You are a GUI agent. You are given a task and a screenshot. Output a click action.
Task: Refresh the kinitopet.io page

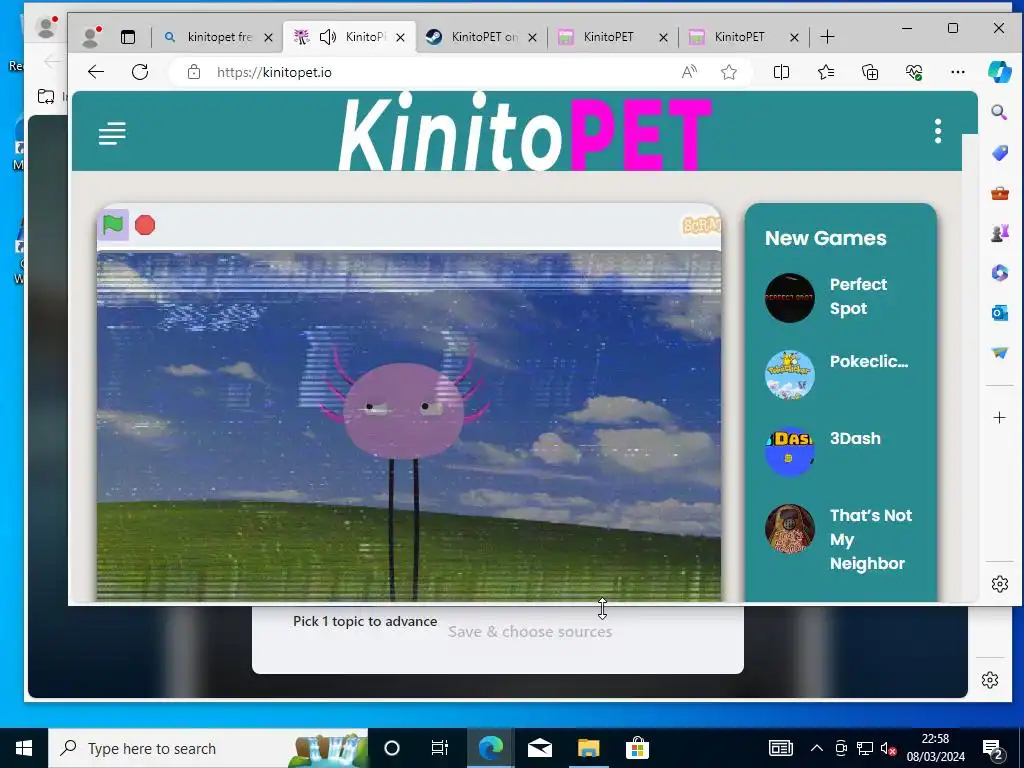pos(140,72)
